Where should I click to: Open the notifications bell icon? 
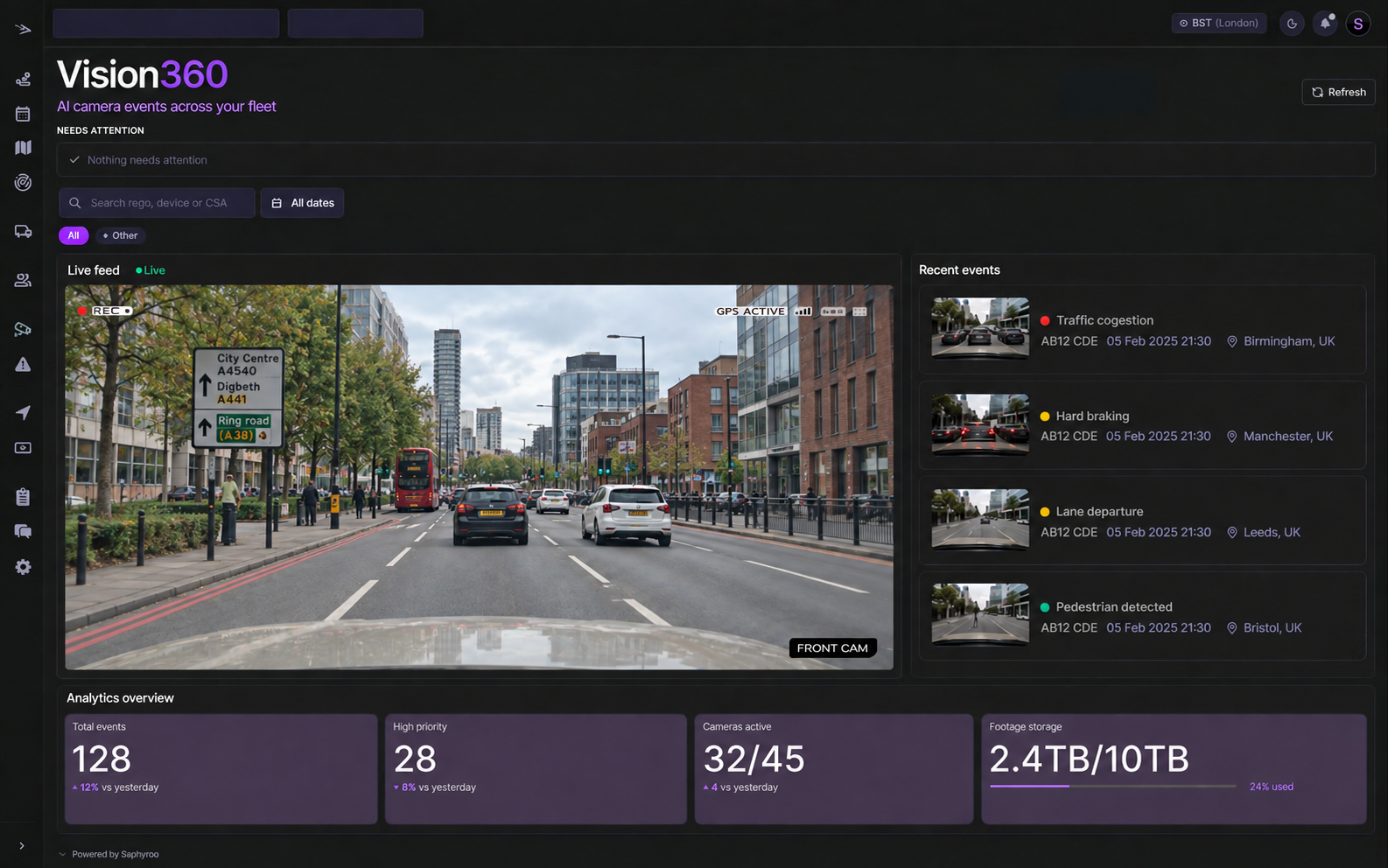[1326, 24]
